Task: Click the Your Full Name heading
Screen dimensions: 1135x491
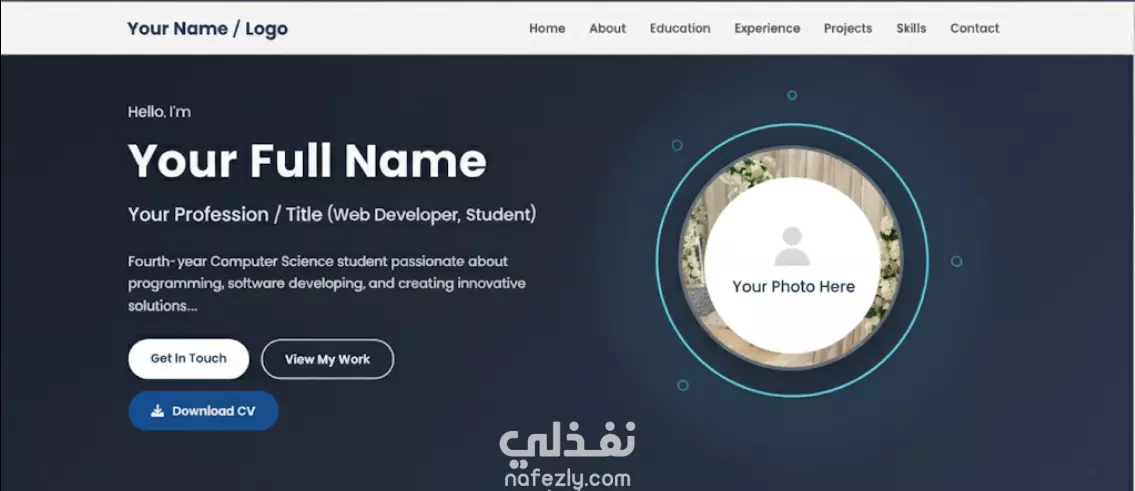Action: [x=308, y=161]
